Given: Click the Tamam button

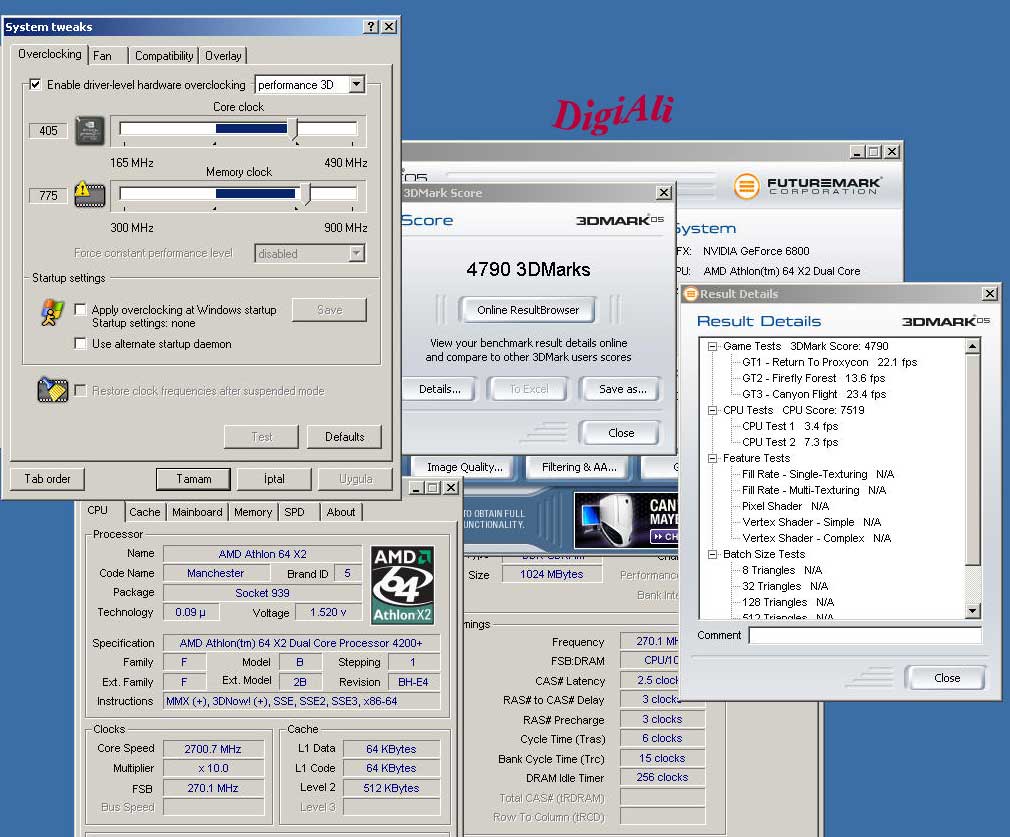Looking at the screenshot, I should 193,479.
